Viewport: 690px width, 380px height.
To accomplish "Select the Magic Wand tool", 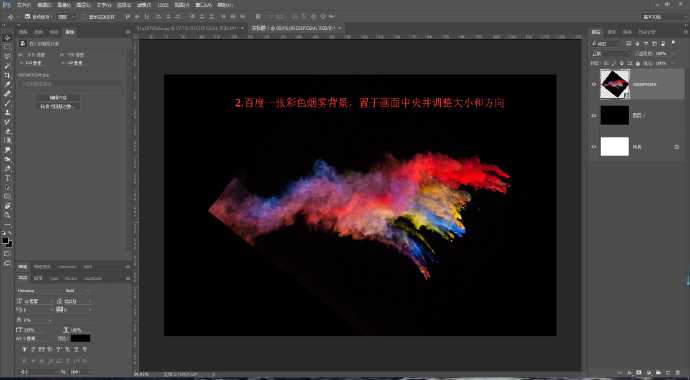I will [7, 66].
